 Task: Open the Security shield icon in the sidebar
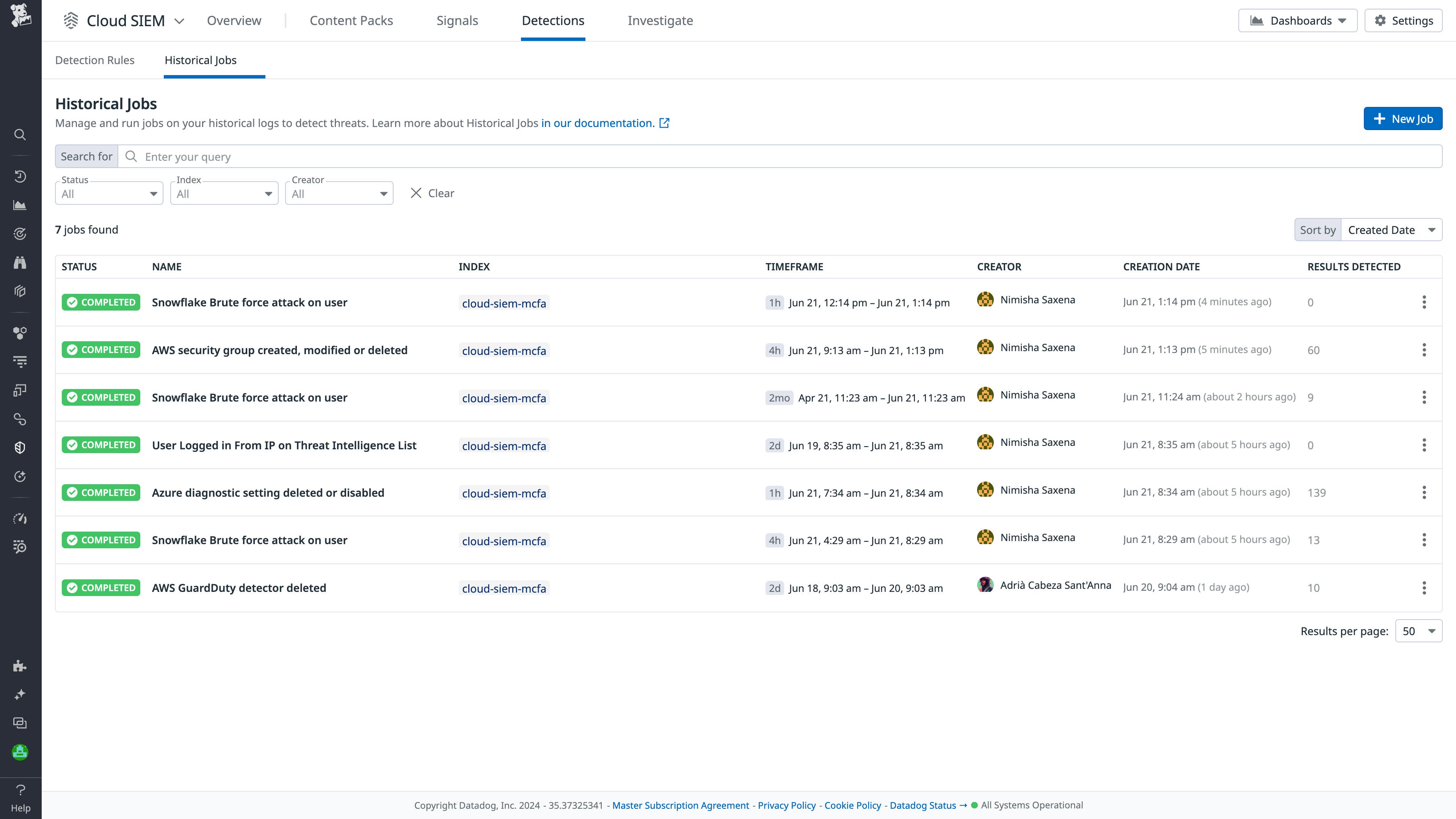pos(20,447)
